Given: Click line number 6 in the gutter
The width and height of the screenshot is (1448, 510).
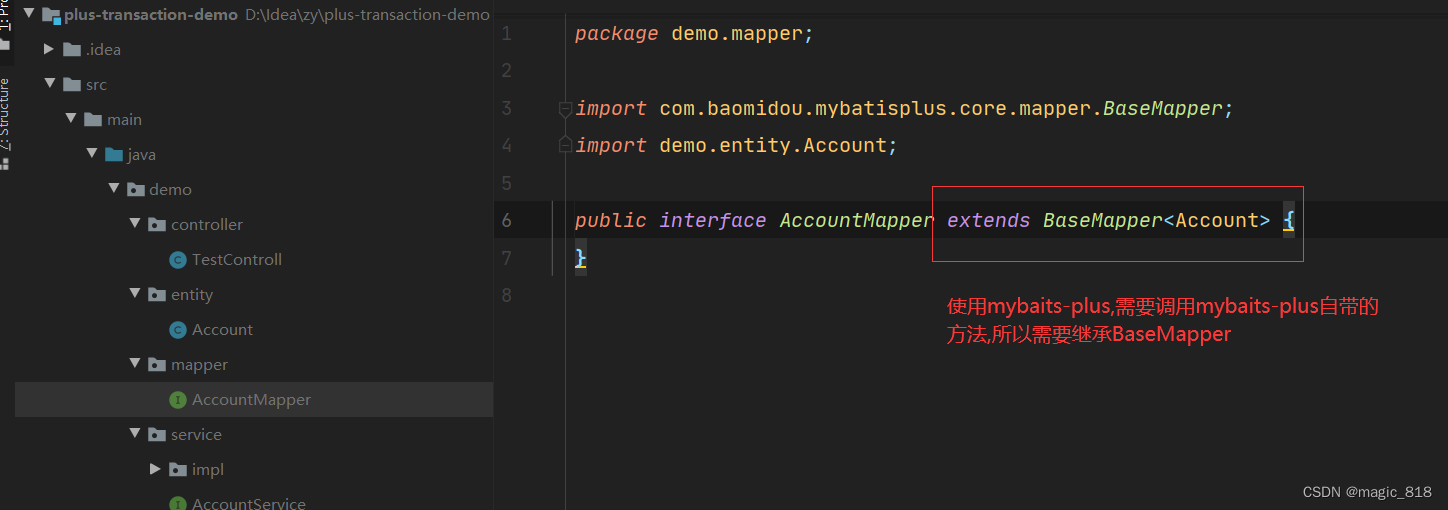Looking at the screenshot, I should pyautogui.click(x=507, y=220).
